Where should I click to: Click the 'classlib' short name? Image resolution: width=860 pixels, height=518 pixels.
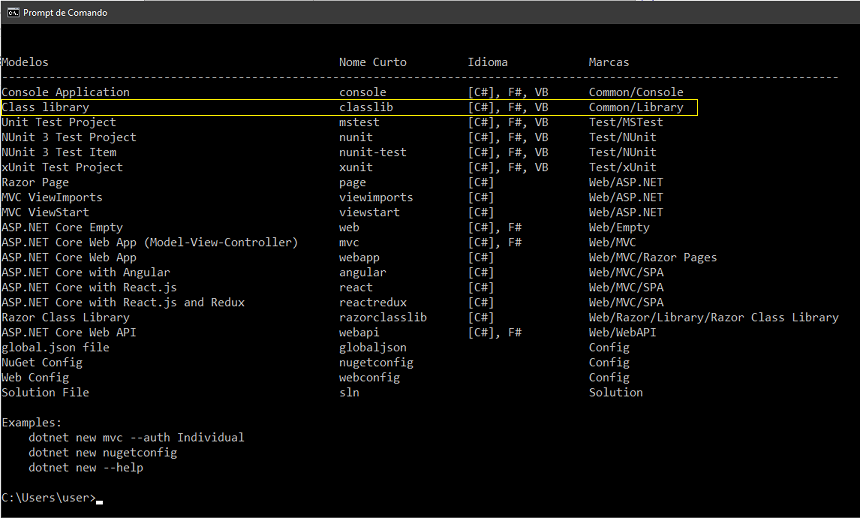pyautogui.click(x=366, y=107)
